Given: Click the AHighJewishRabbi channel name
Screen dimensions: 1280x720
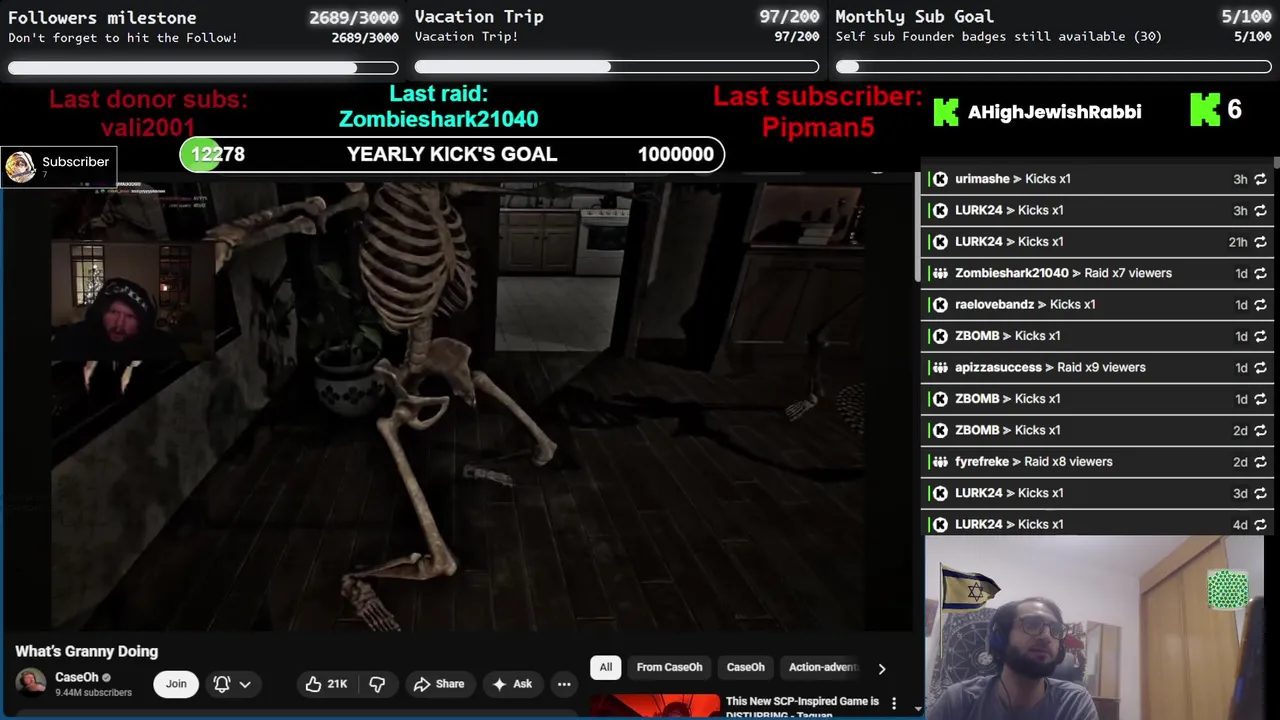Looking at the screenshot, I should click(x=1054, y=112).
